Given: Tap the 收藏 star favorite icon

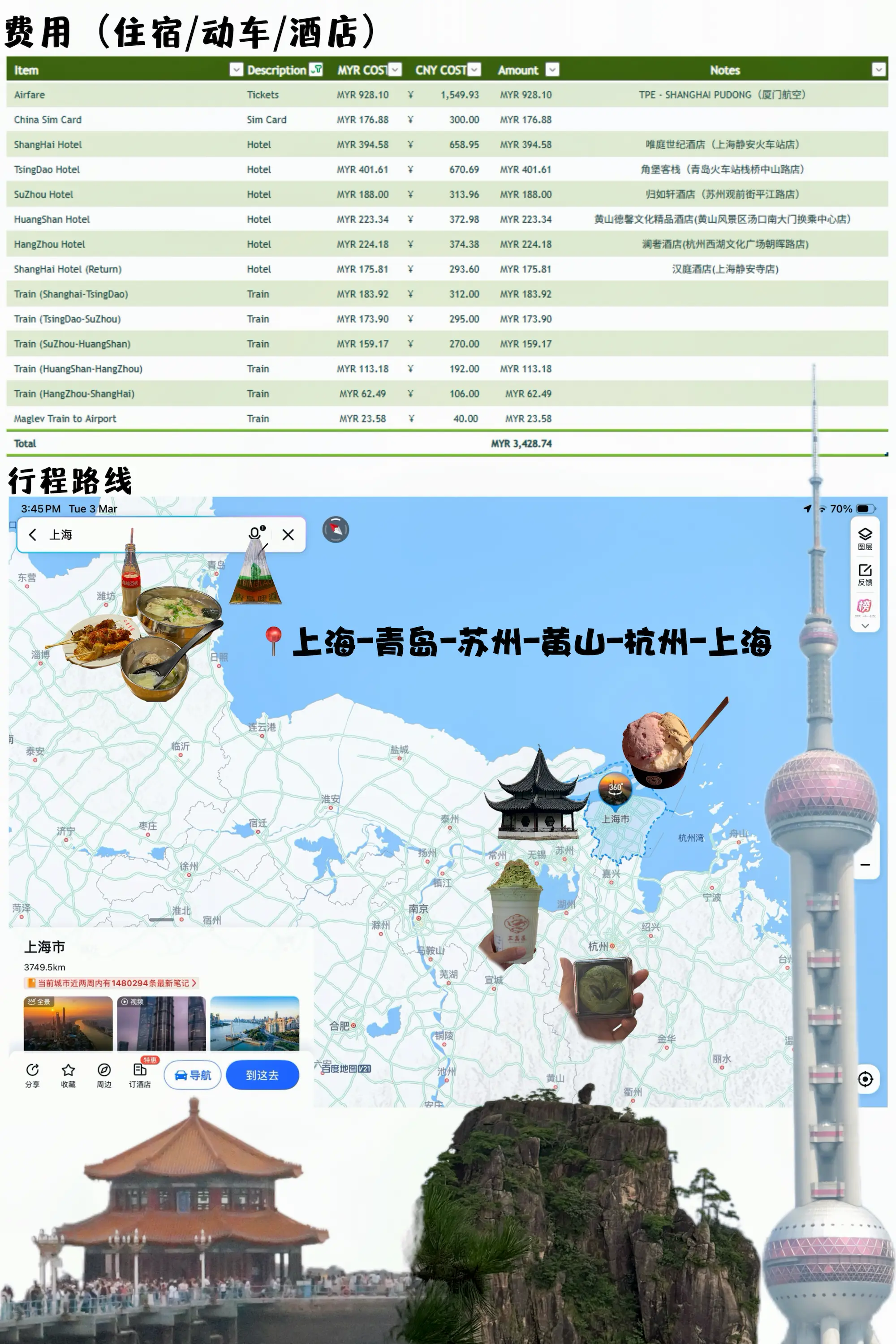Looking at the screenshot, I should tap(68, 1070).
